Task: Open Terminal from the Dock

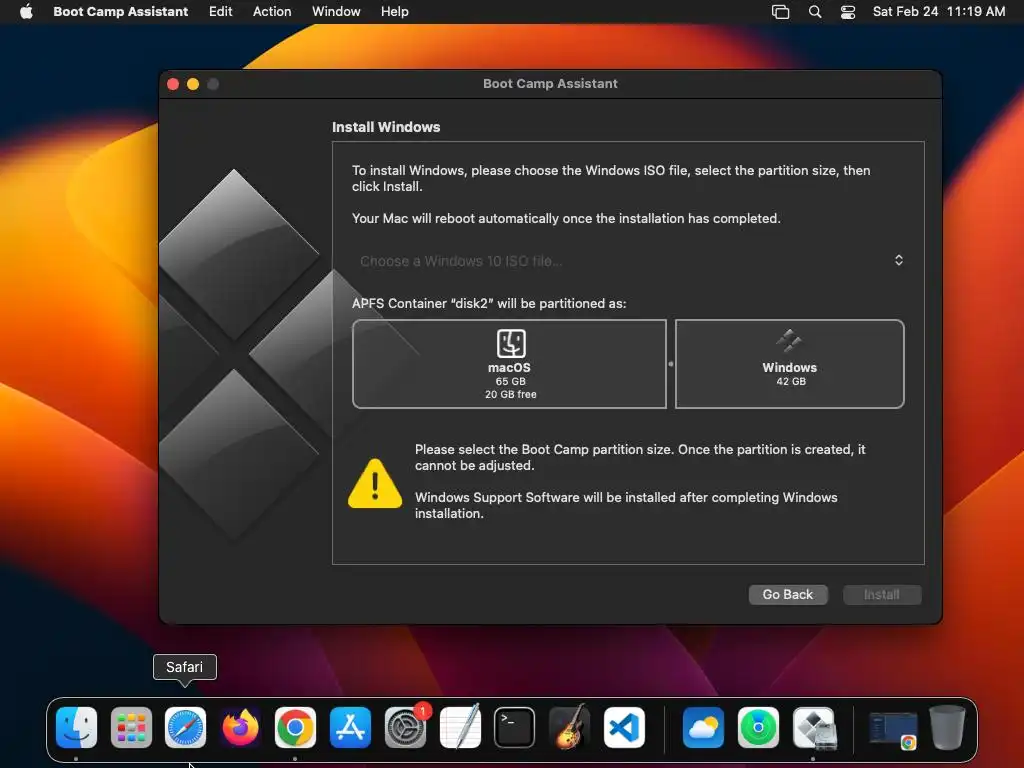Action: [x=515, y=727]
